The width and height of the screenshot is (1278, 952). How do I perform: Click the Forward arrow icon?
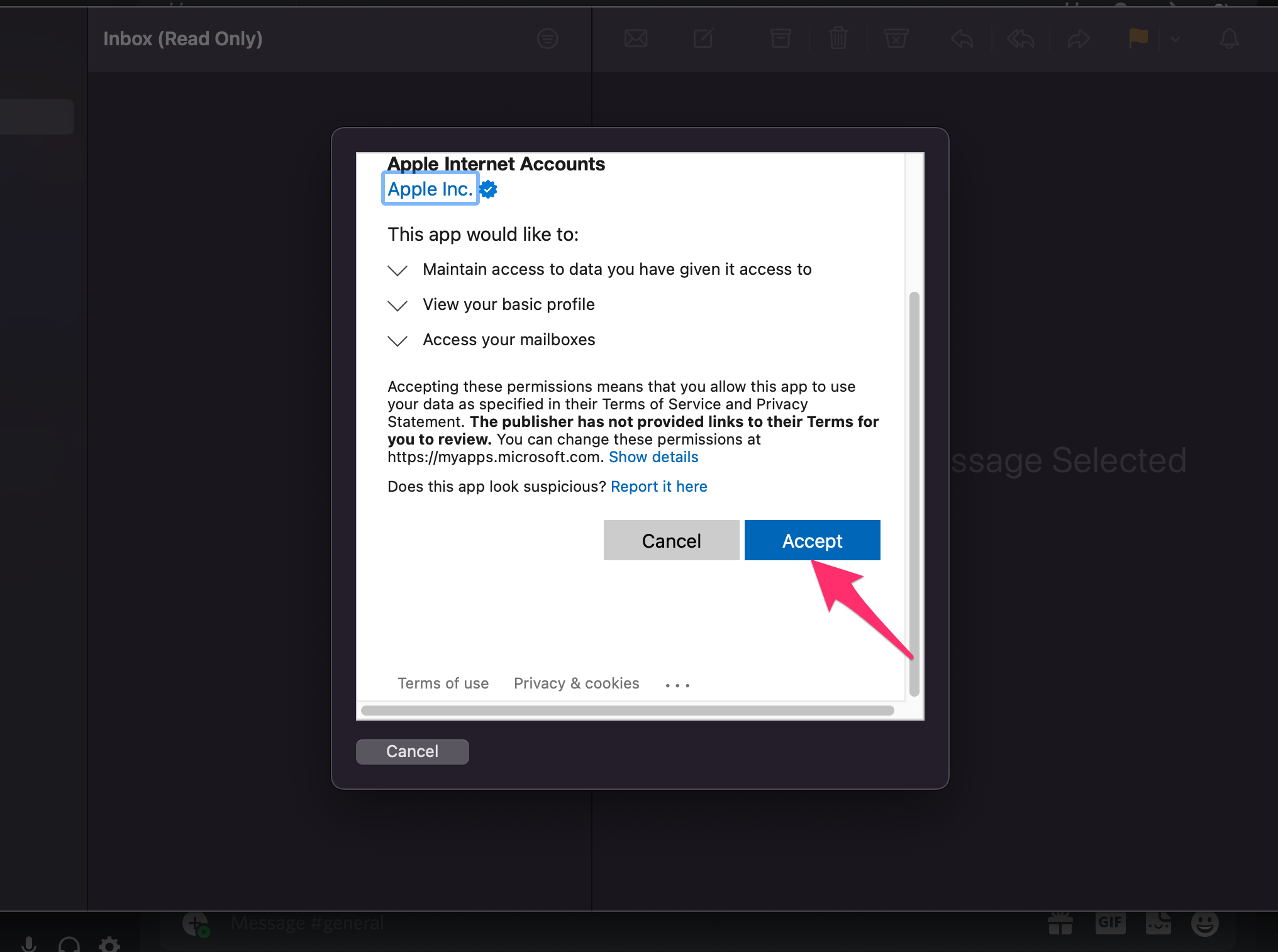[x=1079, y=40]
